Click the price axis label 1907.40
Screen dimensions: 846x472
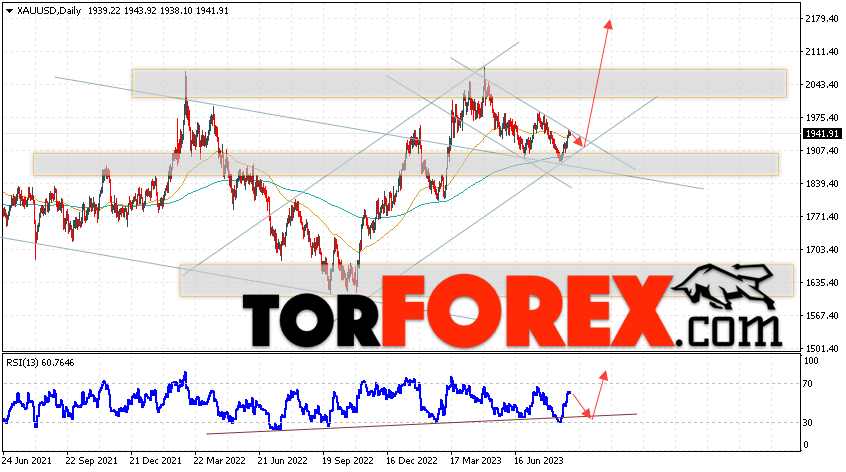coord(822,151)
